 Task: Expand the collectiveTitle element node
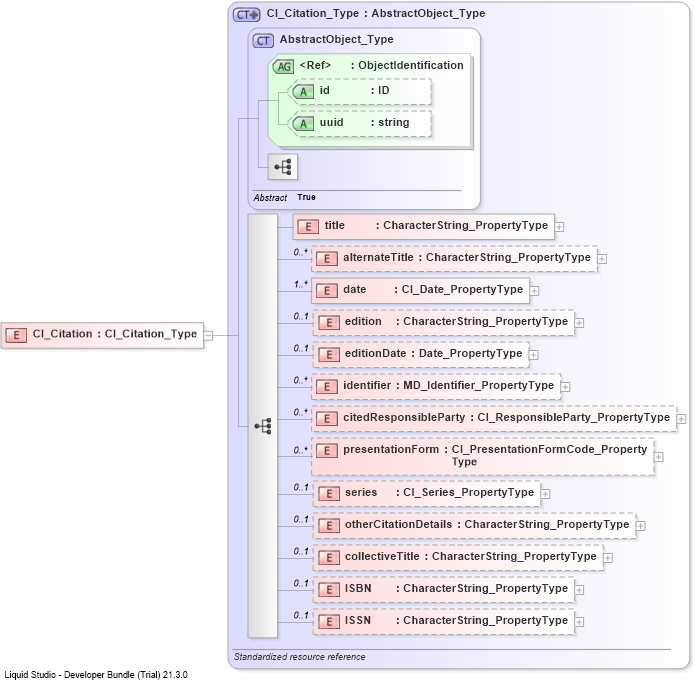[x=608, y=558]
